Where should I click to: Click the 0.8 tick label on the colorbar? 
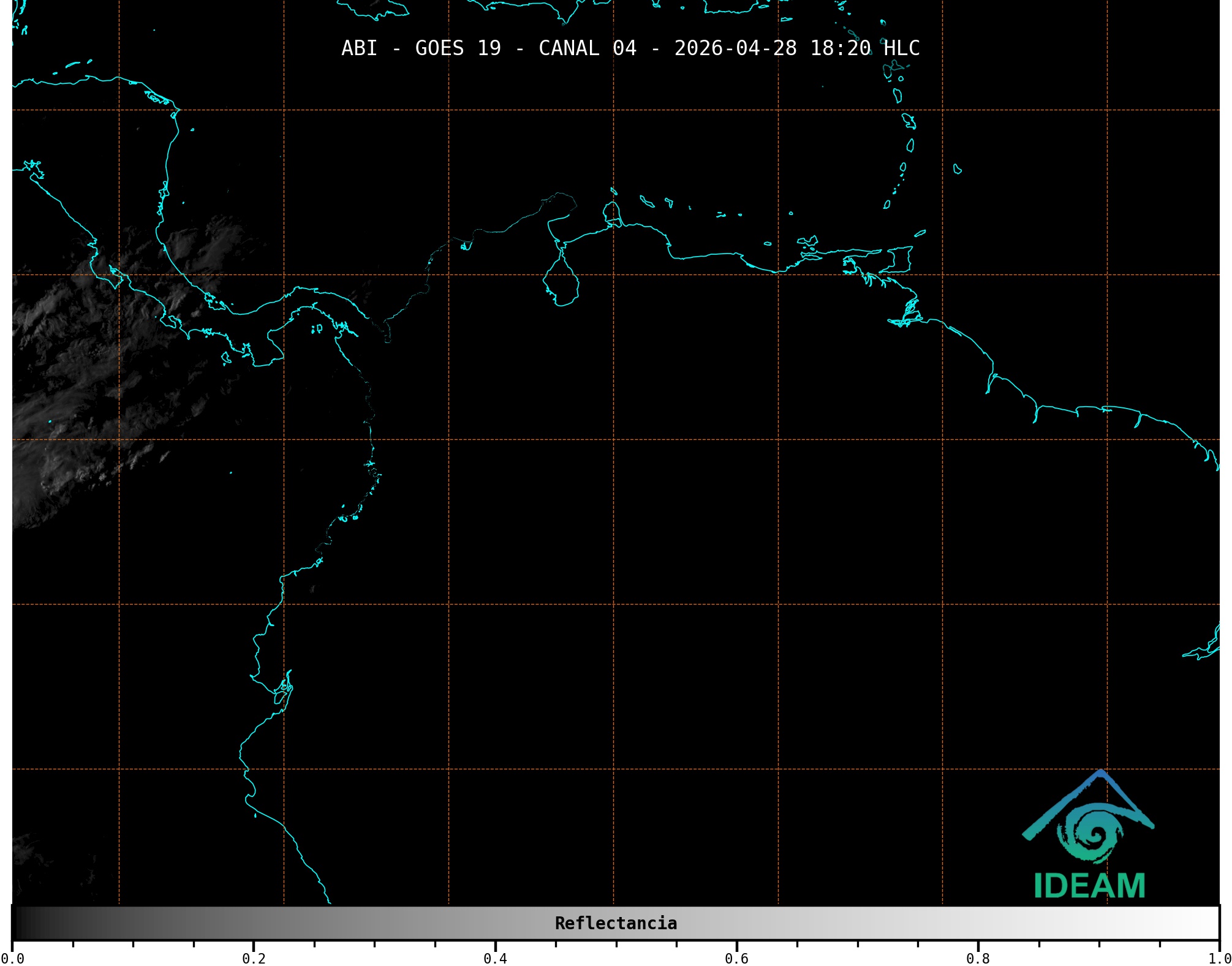tap(978, 959)
